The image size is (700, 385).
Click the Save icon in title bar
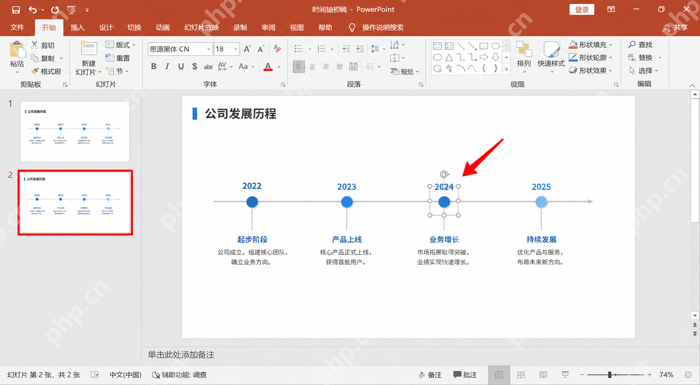point(16,9)
